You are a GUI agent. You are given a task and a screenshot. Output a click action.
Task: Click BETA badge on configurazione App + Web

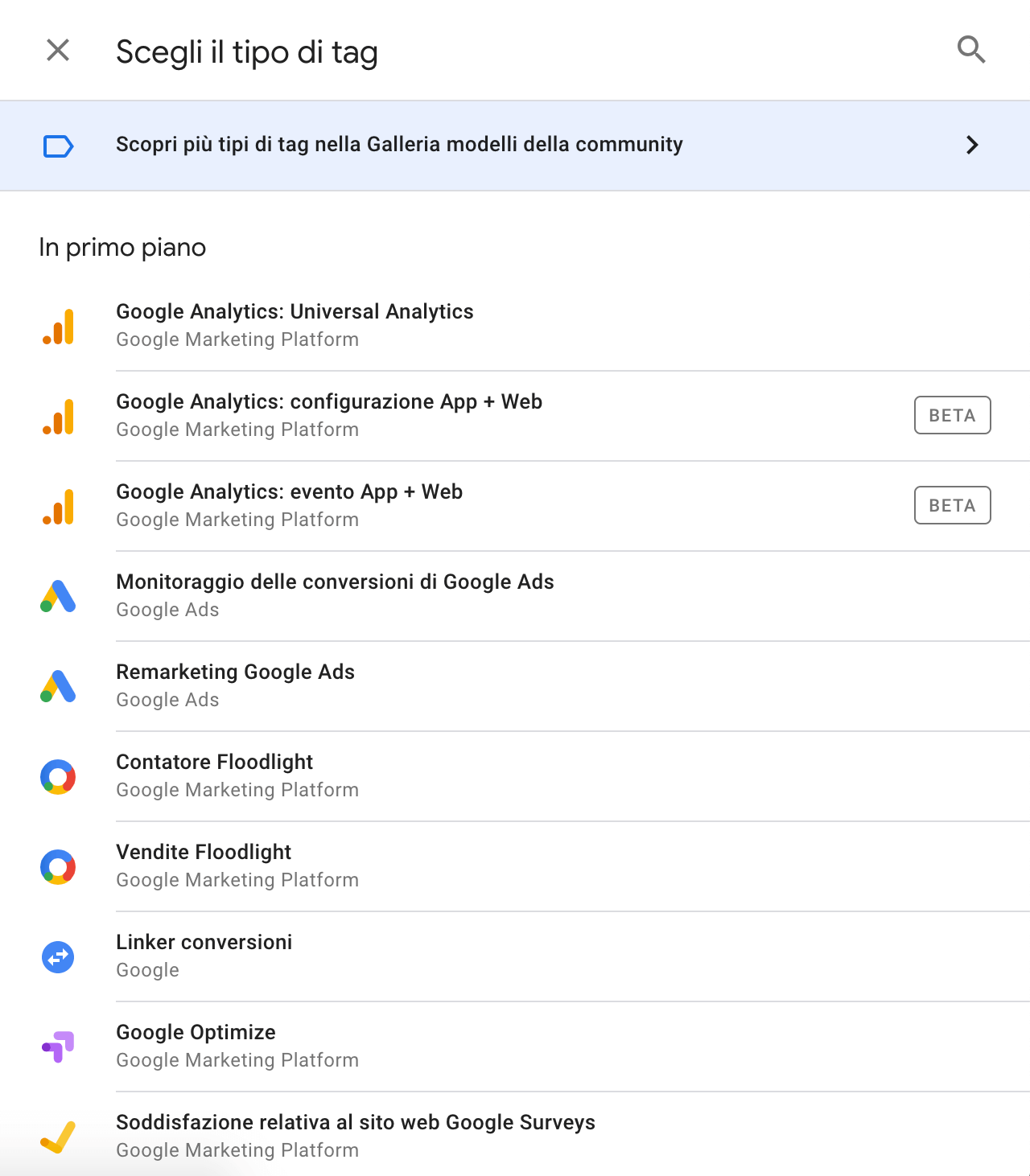tap(952, 415)
